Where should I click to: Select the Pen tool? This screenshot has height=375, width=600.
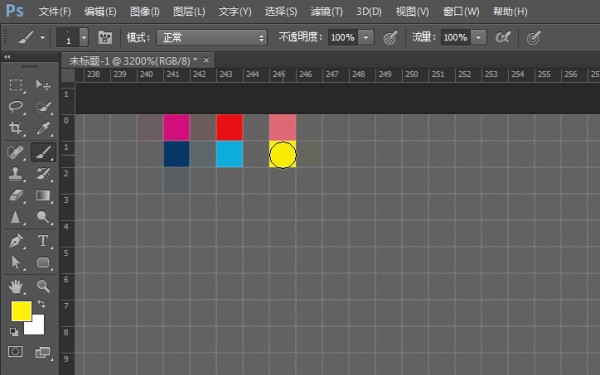tap(15, 241)
